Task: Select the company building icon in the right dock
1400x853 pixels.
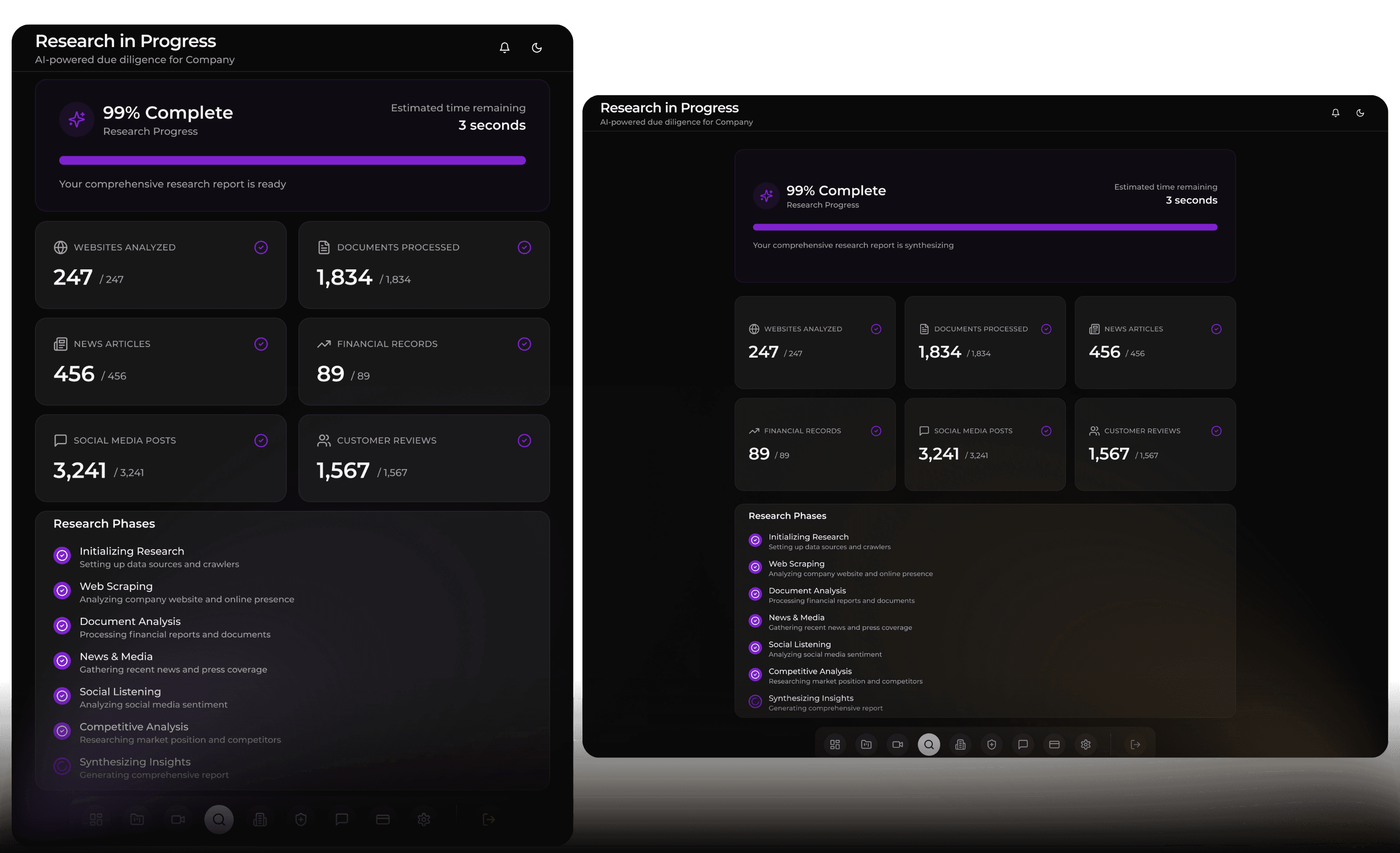Action: pyautogui.click(x=960, y=744)
